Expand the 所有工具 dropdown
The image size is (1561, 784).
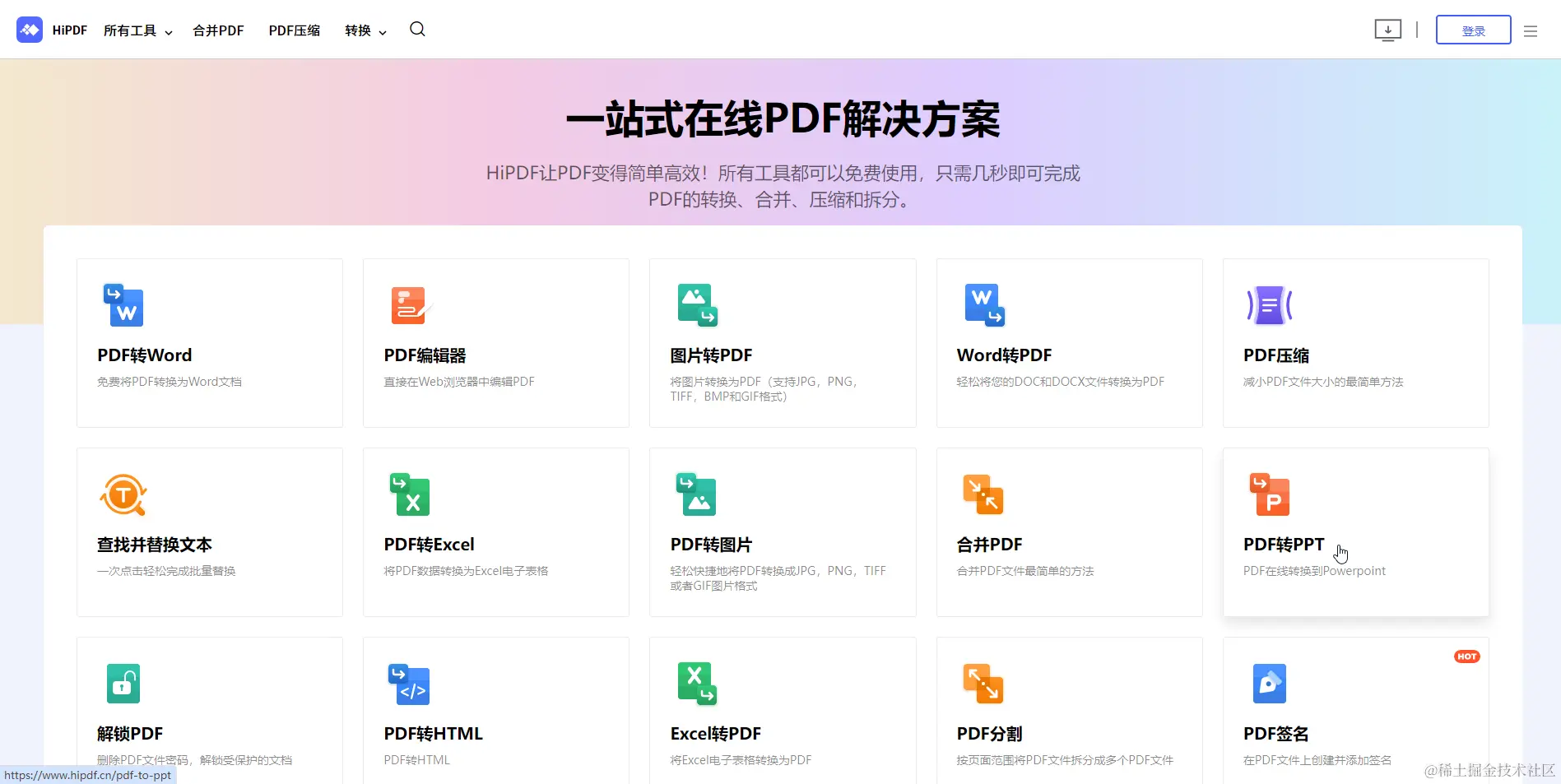tap(137, 30)
